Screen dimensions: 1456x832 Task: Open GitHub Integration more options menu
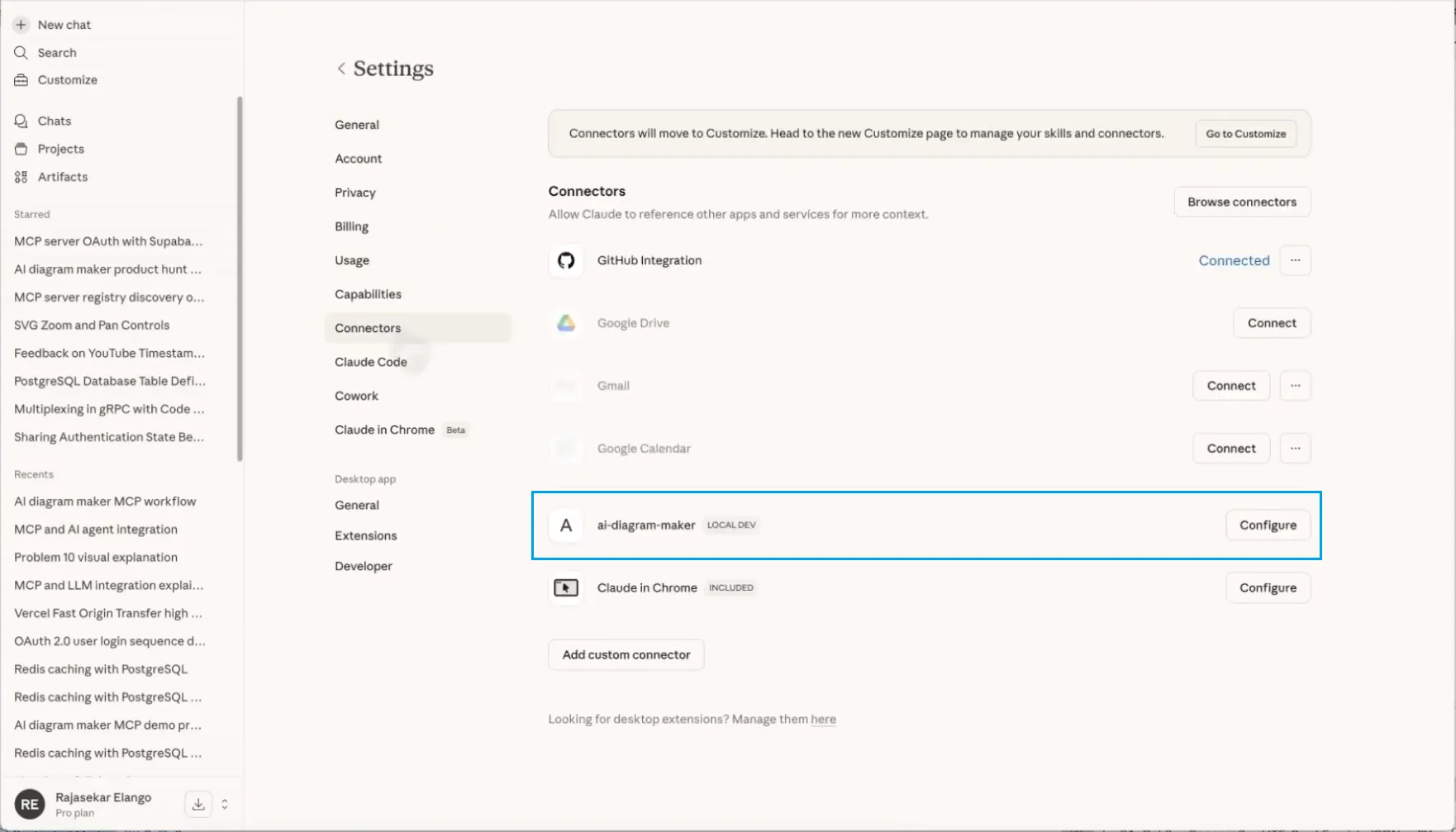point(1295,260)
